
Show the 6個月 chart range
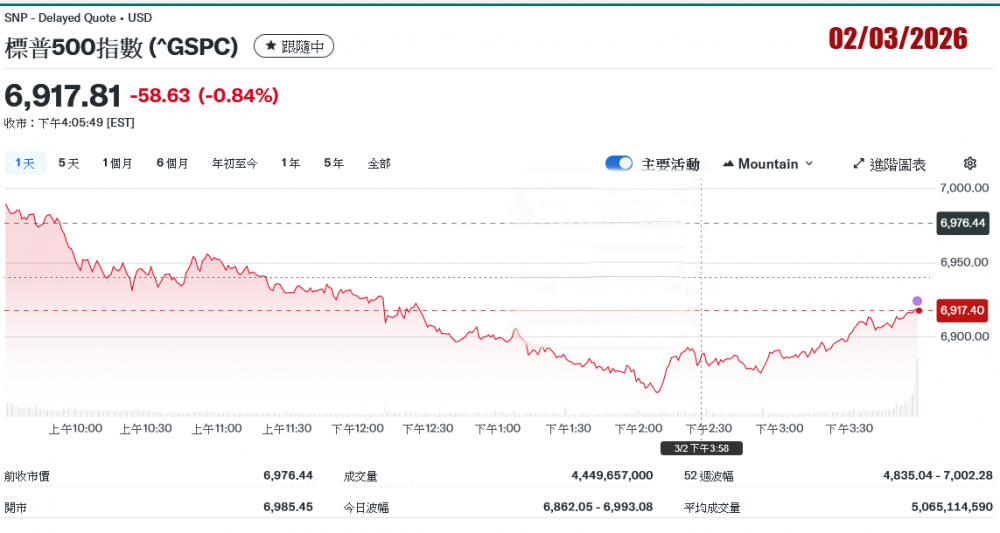172,163
